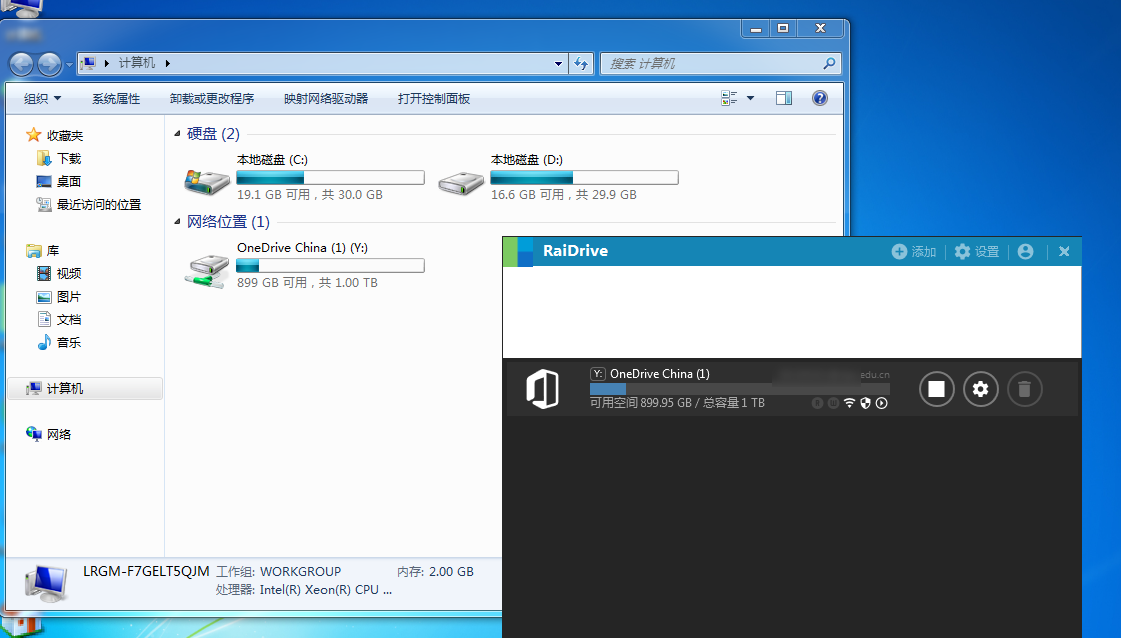
Task: Click the wifi status icon in RaiDrive
Action: [849, 403]
